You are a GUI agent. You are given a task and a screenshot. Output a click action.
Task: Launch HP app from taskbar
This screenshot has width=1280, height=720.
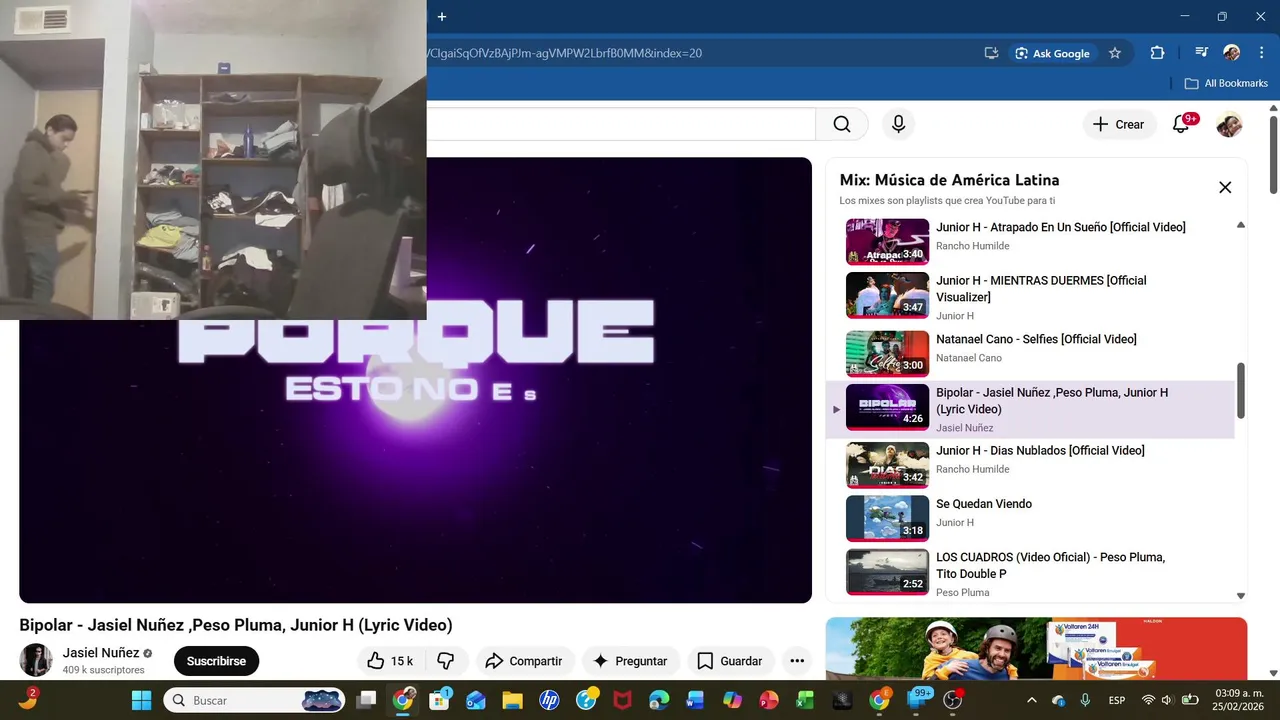(x=549, y=700)
